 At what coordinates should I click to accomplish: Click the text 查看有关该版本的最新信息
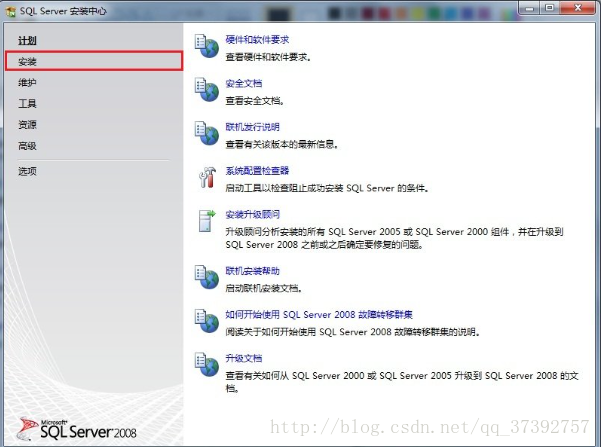[x=282, y=145]
